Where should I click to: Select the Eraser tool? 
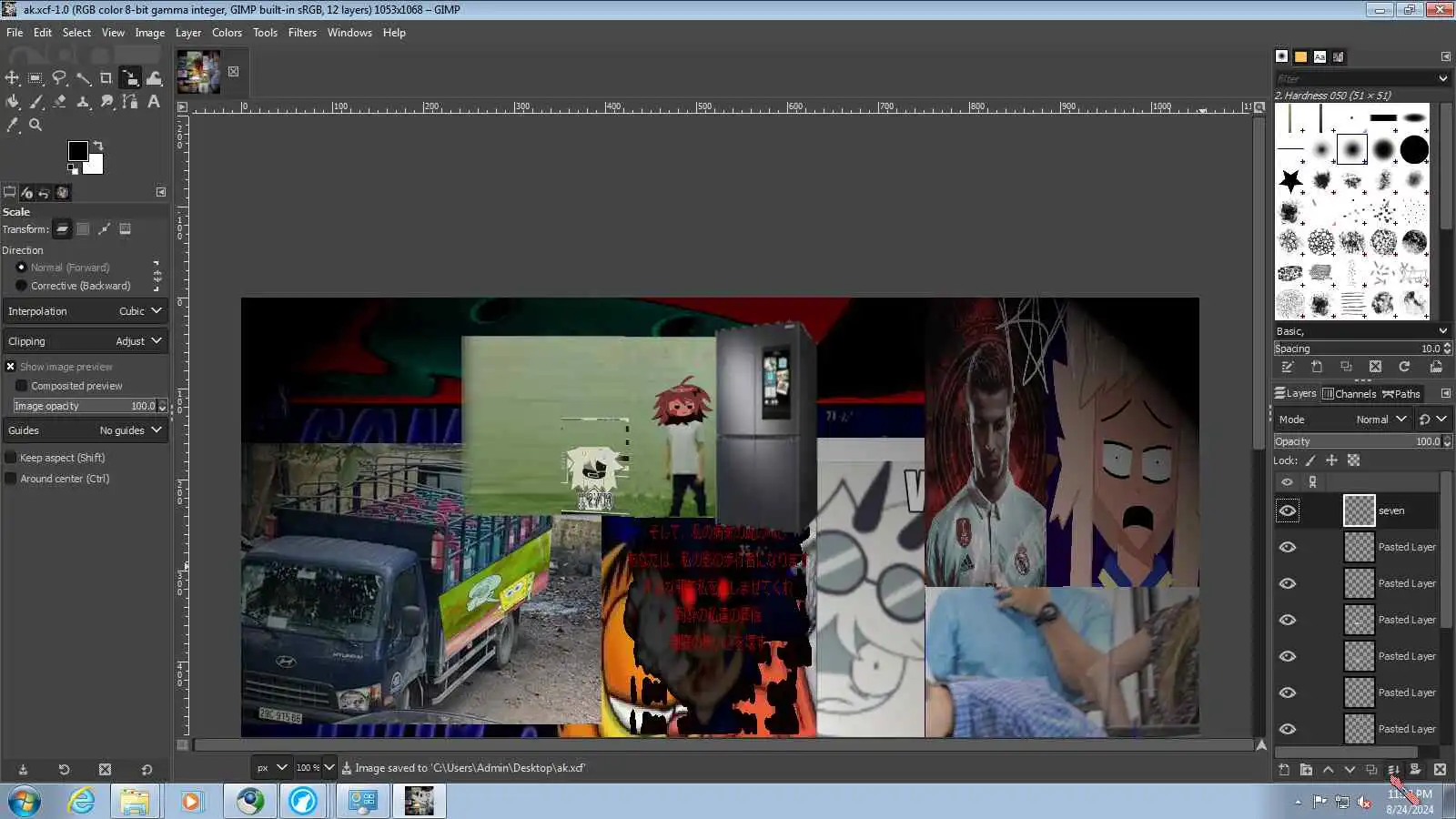59,102
